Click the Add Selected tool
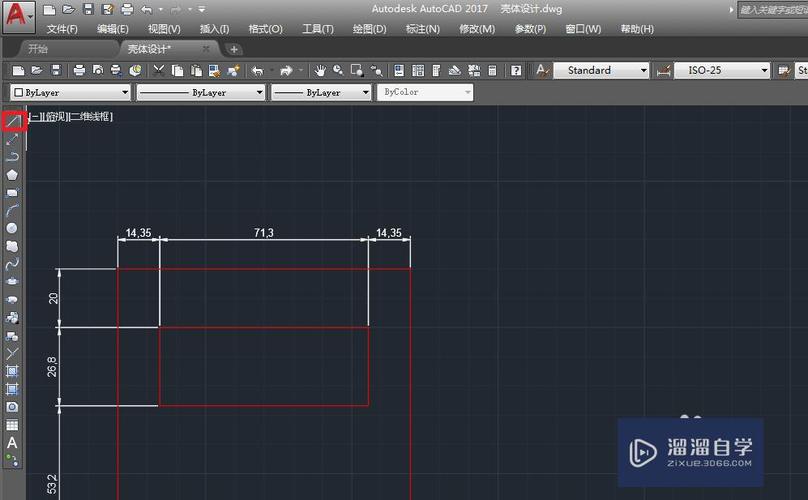Image resolution: width=808 pixels, height=500 pixels. pyautogui.click(x=12, y=460)
